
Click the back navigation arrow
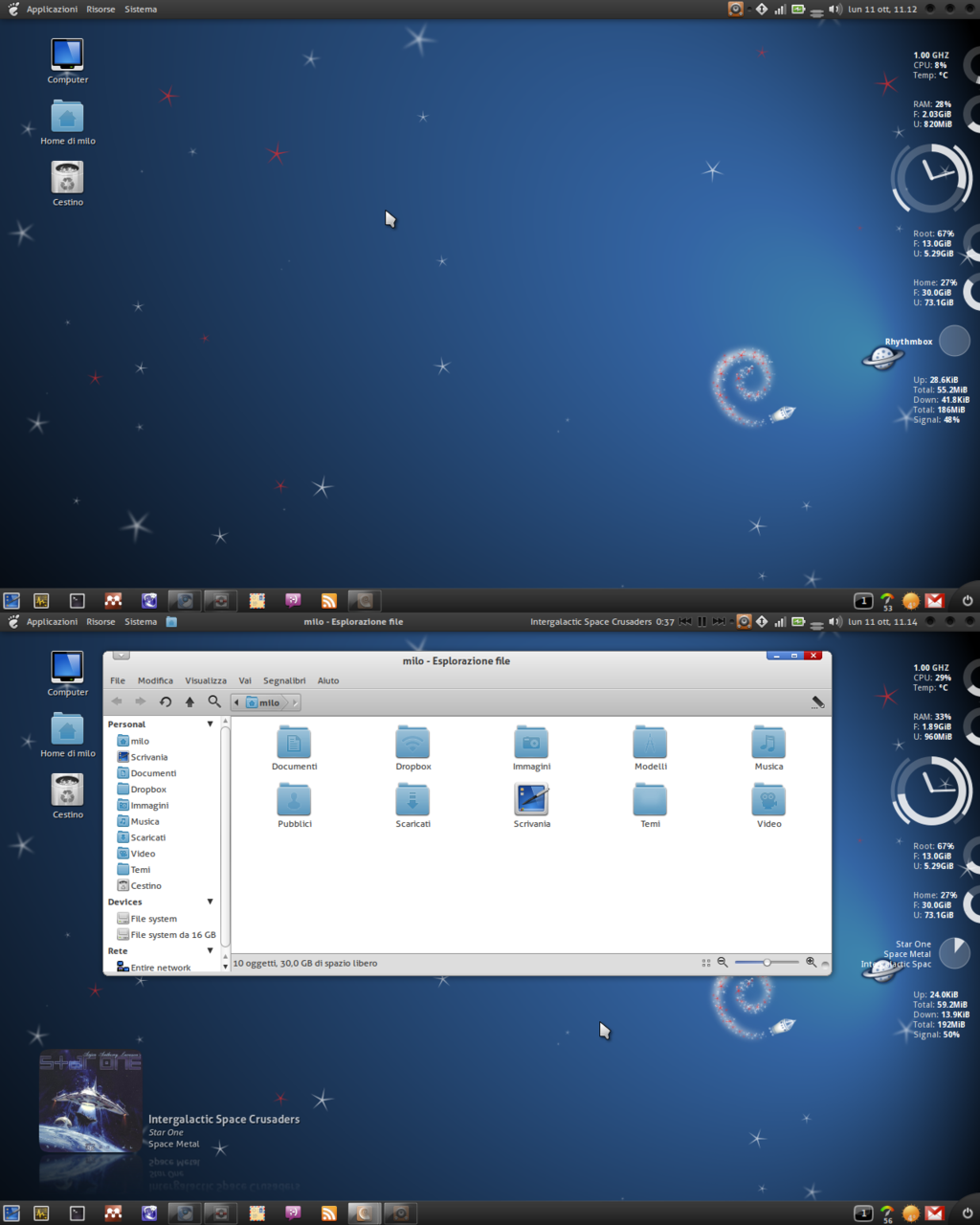click(x=117, y=702)
